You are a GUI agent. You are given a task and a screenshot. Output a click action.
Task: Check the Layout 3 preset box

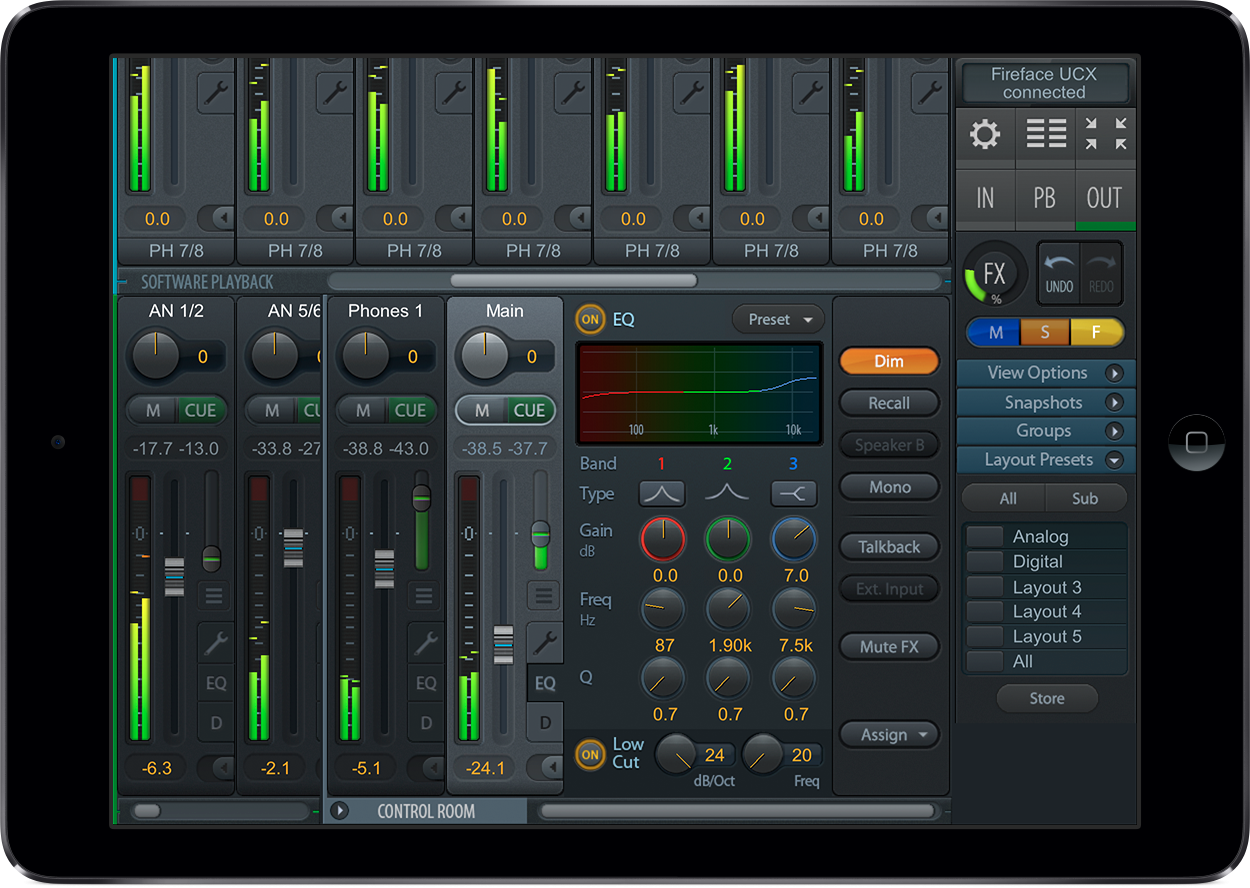(x=984, y=587)
